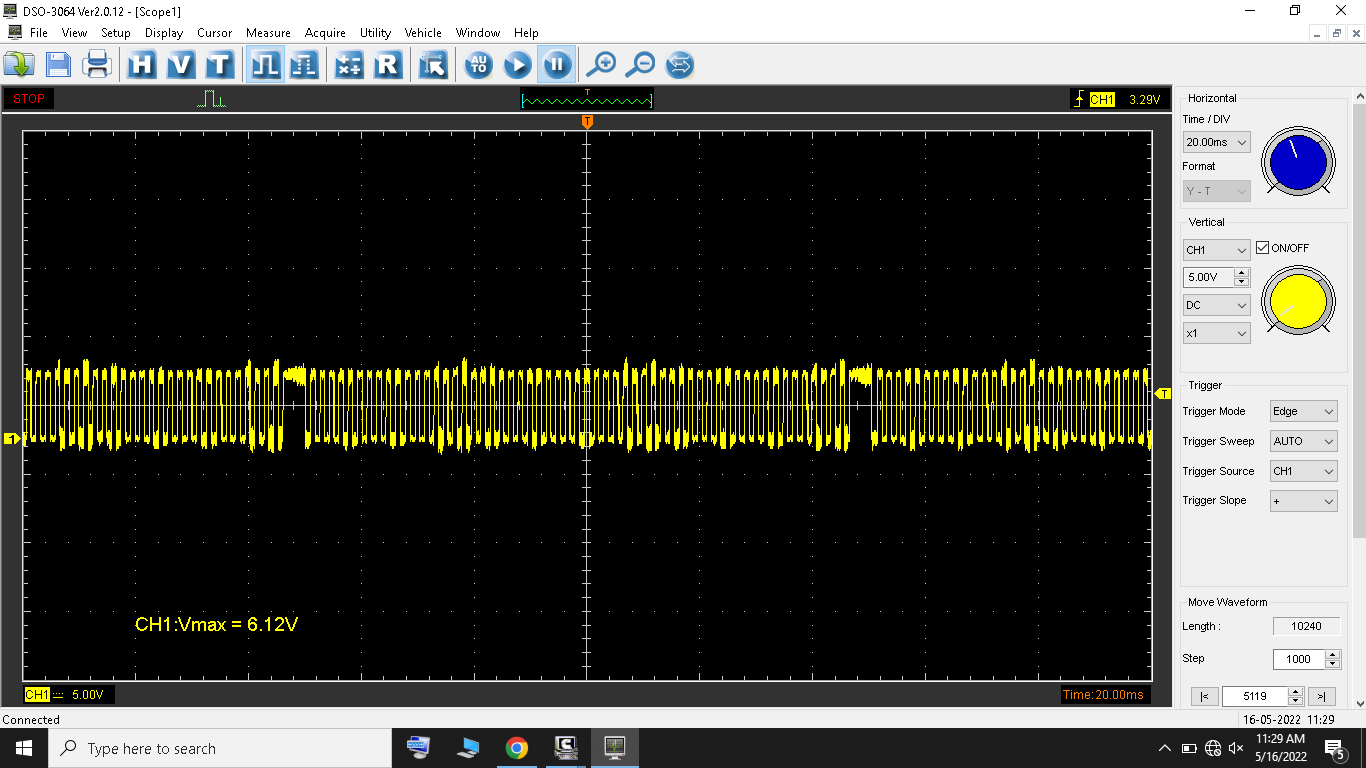Click the round swap arrows icon

(x=679, y=65)
